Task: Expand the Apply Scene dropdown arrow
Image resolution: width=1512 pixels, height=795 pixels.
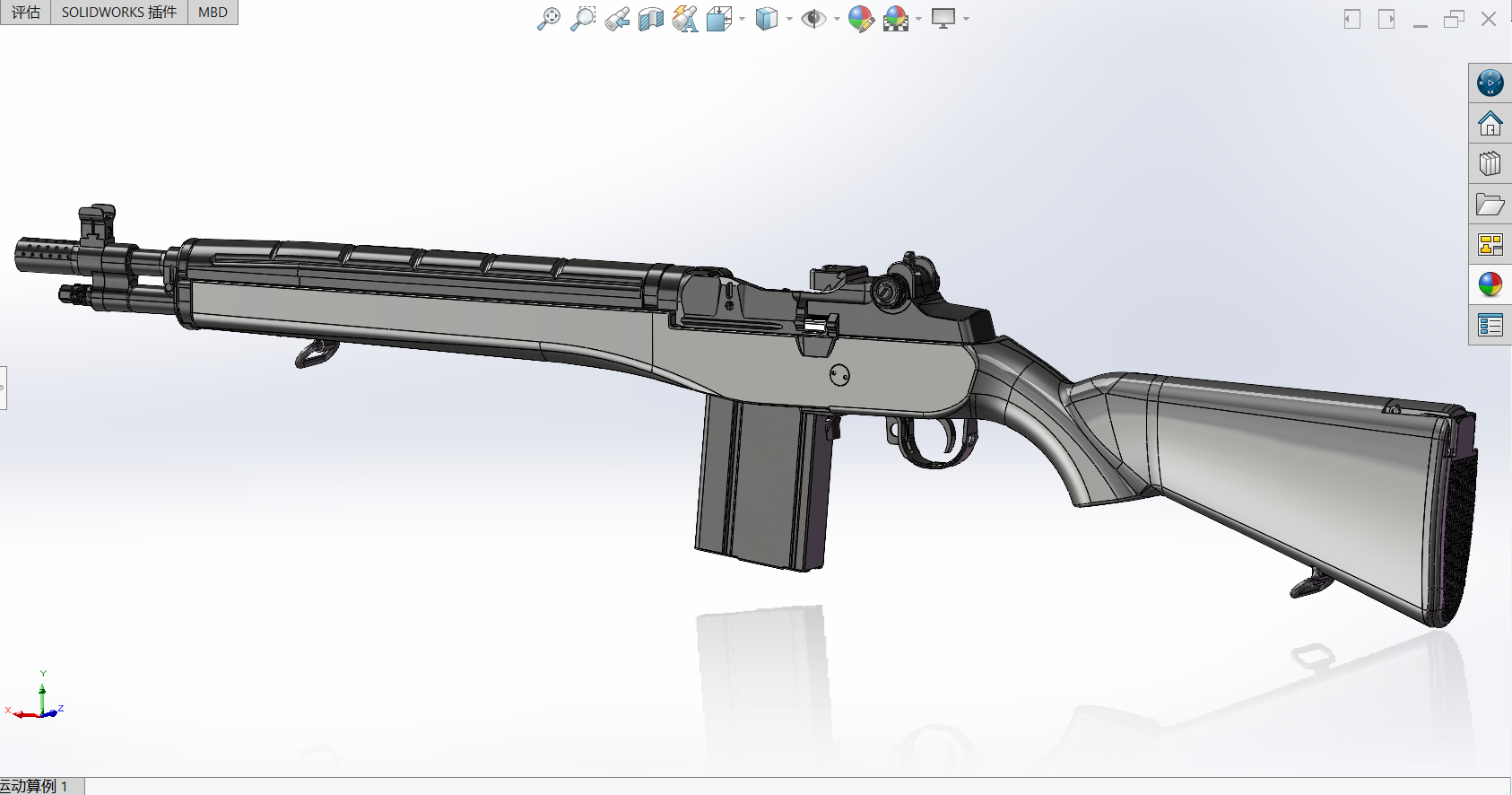Action: coord(918,19)
